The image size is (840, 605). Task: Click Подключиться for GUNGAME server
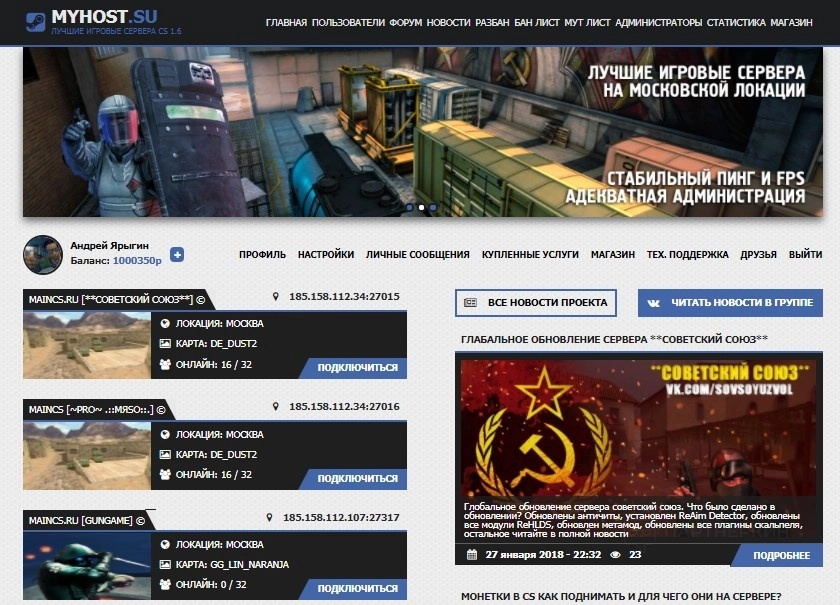pos(356,589)
